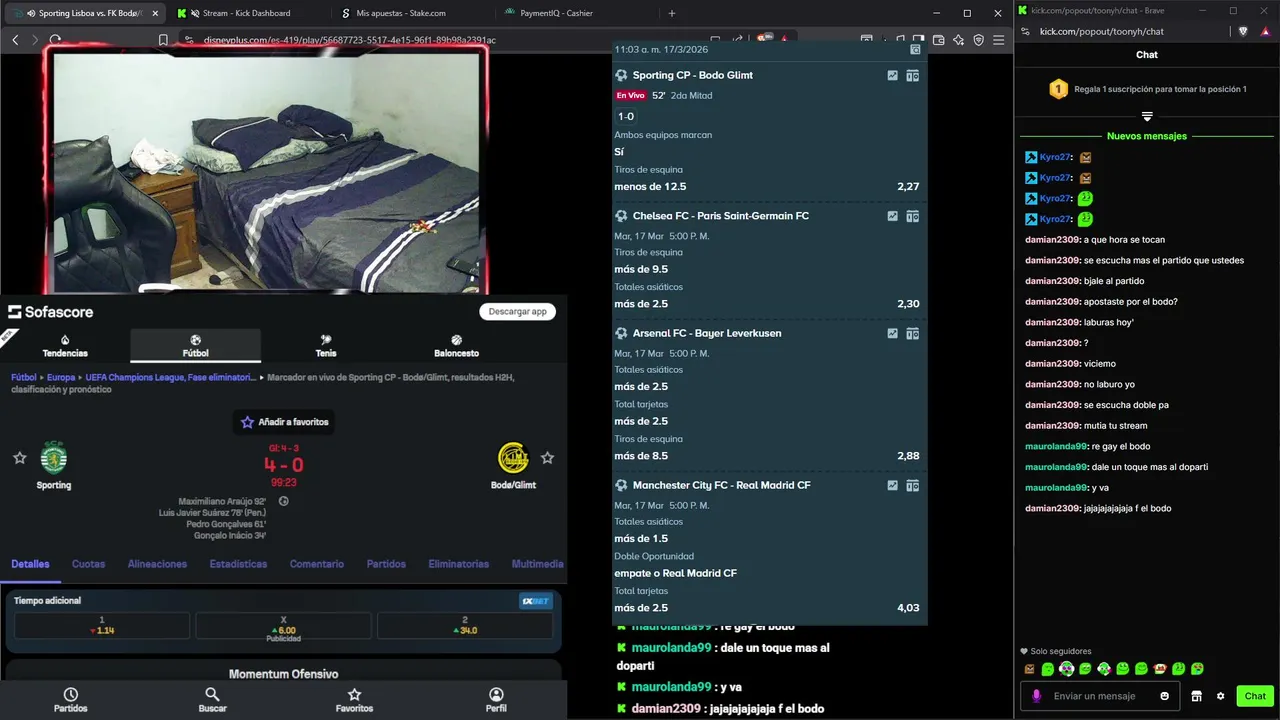Select away win odds 34.0
The height and width of the screenshot is (720, 1280).
pyautogui.click(x=465, y=626)
